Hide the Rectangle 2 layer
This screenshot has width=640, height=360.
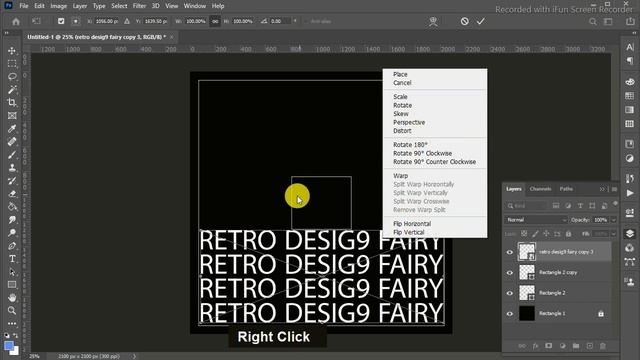point(509,293)
